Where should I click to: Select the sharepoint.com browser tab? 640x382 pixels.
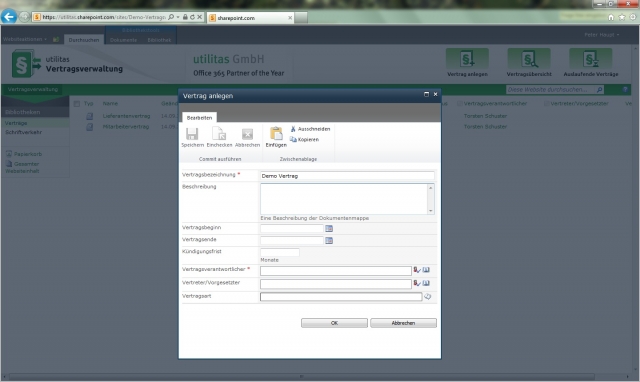pyautogui.click(x=250, y=18)
